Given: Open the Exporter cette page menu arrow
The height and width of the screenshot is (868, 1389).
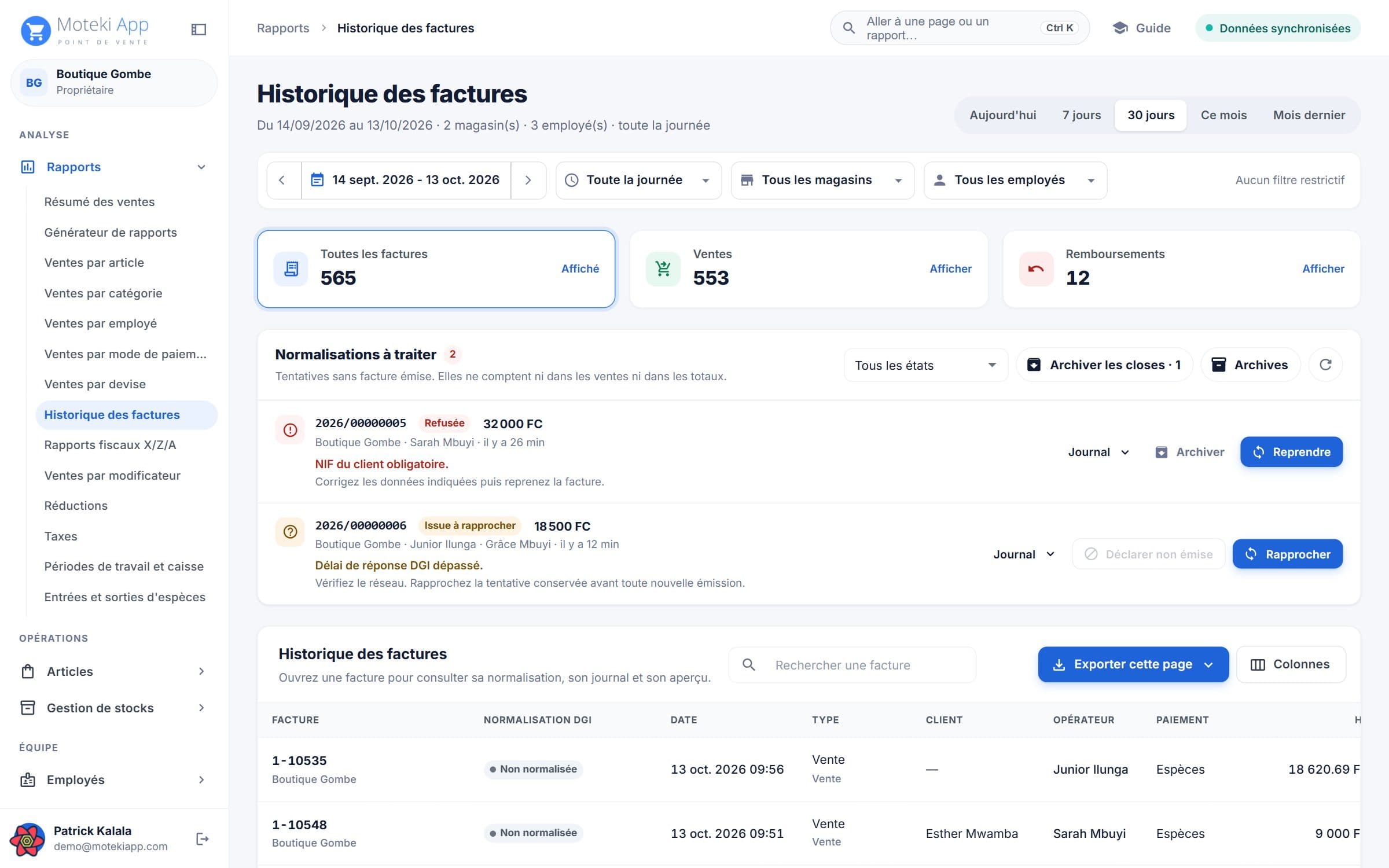Looking at the screenshot, I should click(1208, 665).
